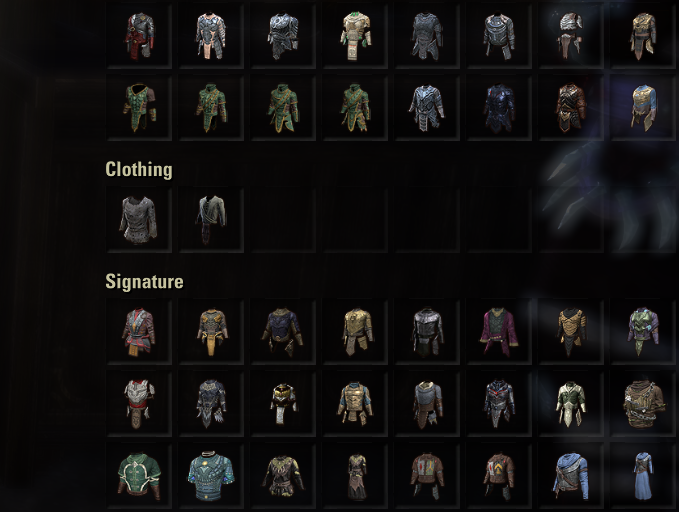Select the gray cloth shirt under Clothing
679x512 pixels.
tap(139, 220)
